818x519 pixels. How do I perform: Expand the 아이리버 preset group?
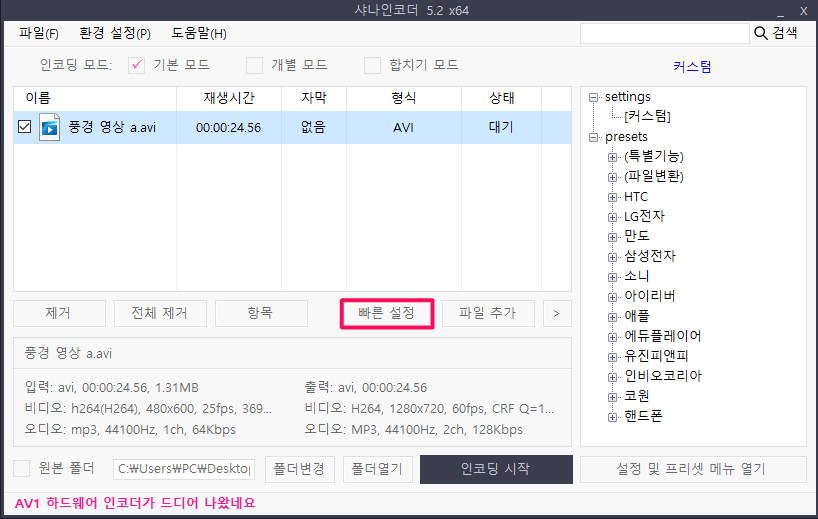click(612, 297)
